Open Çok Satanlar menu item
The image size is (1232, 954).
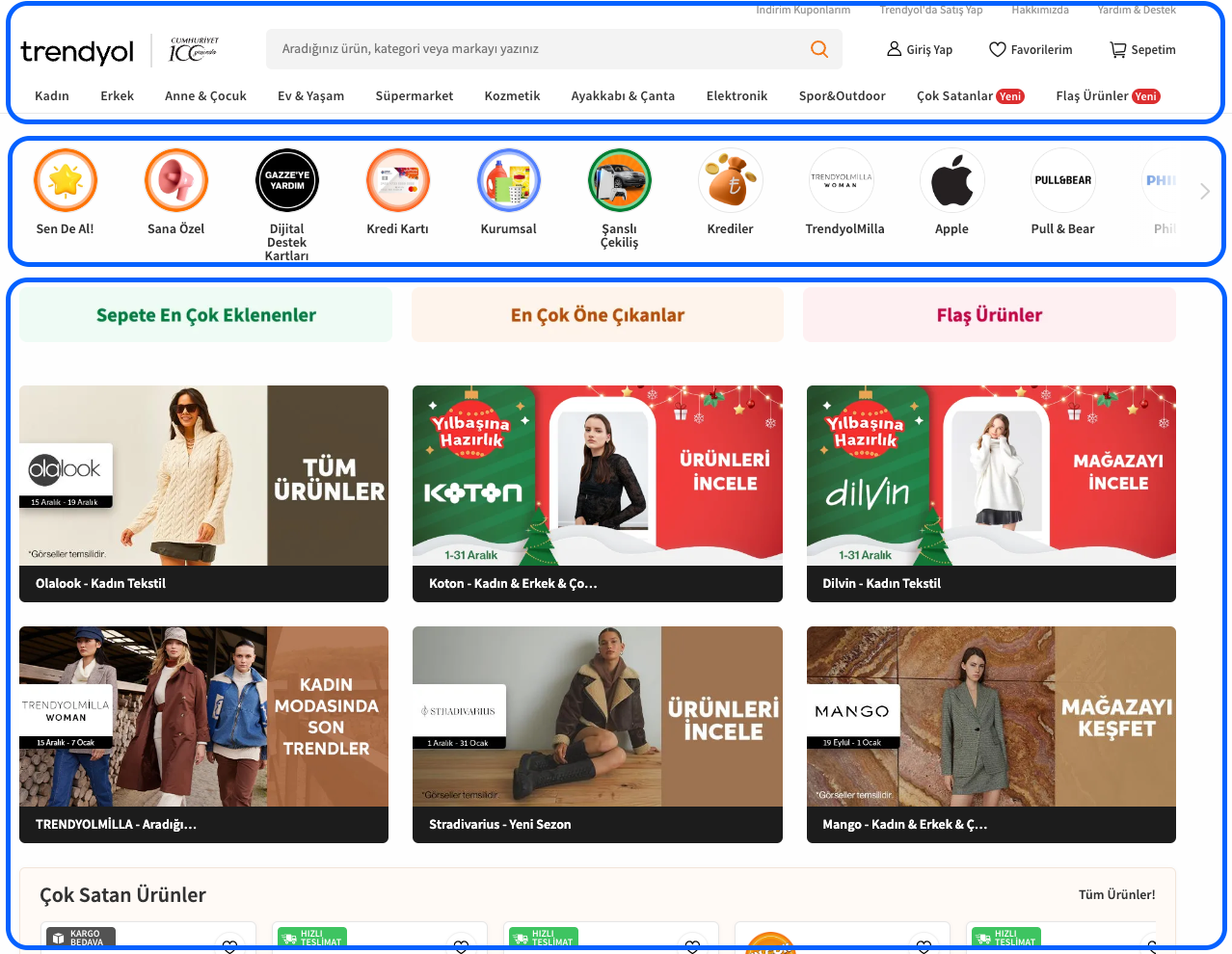970,96
